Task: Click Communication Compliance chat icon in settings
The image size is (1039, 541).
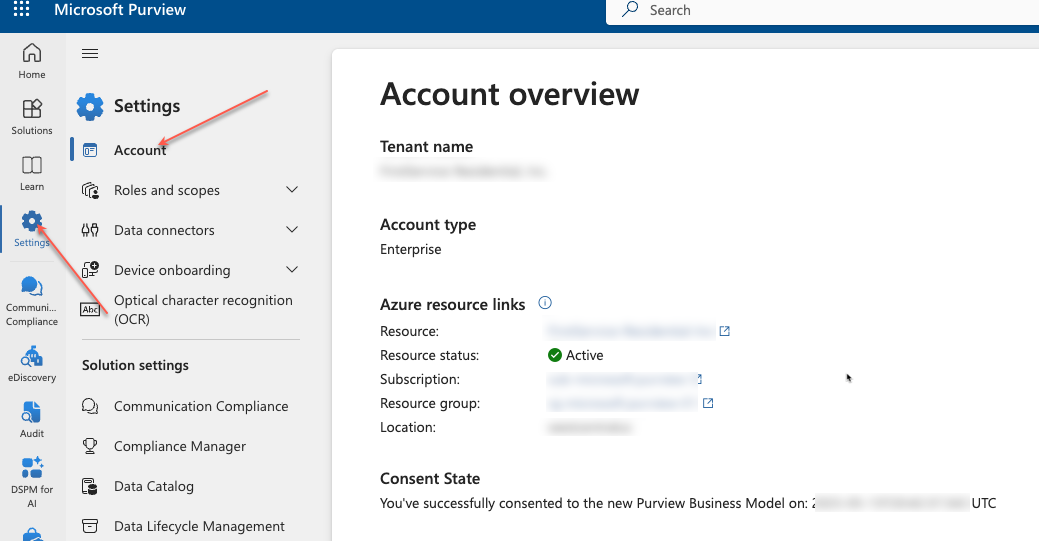Action: [90, 406]
